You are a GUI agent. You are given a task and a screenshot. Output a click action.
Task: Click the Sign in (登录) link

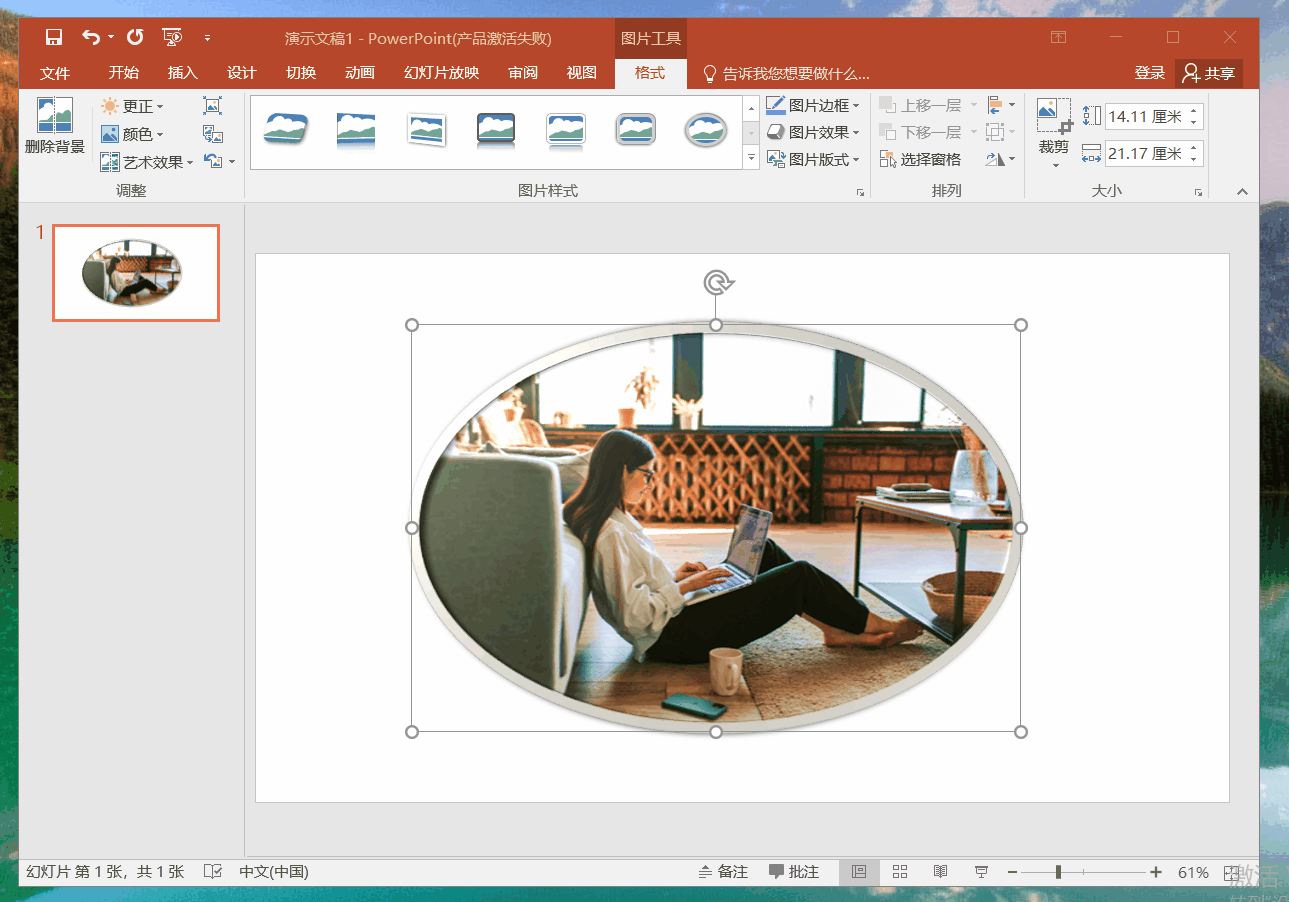[x=1150, y=73]
